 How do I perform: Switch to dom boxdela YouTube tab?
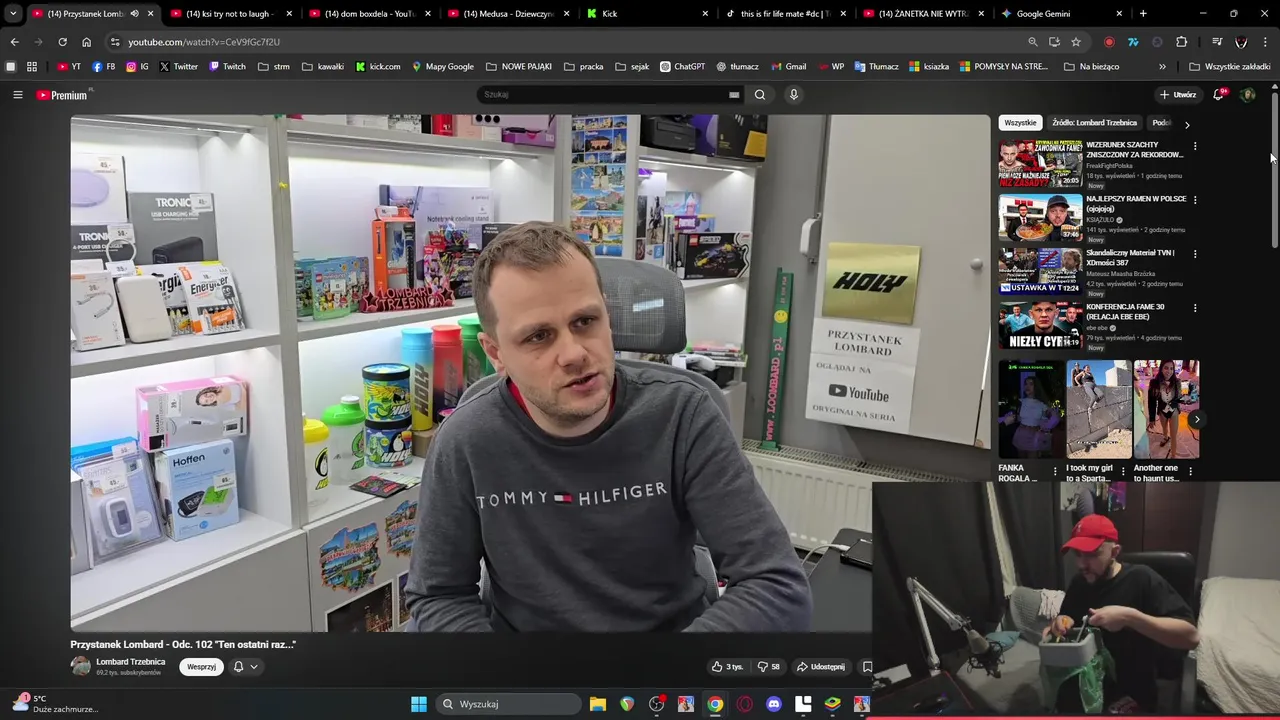click(x=368, y=14)
